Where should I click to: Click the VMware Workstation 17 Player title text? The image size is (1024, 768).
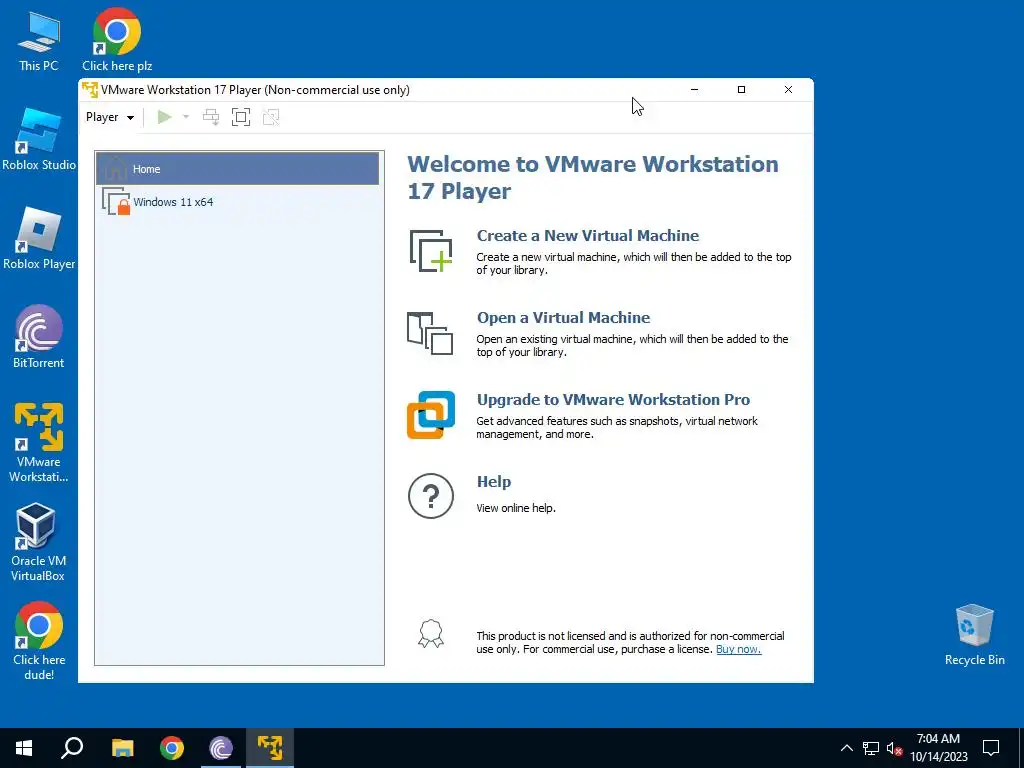point(255,89)
